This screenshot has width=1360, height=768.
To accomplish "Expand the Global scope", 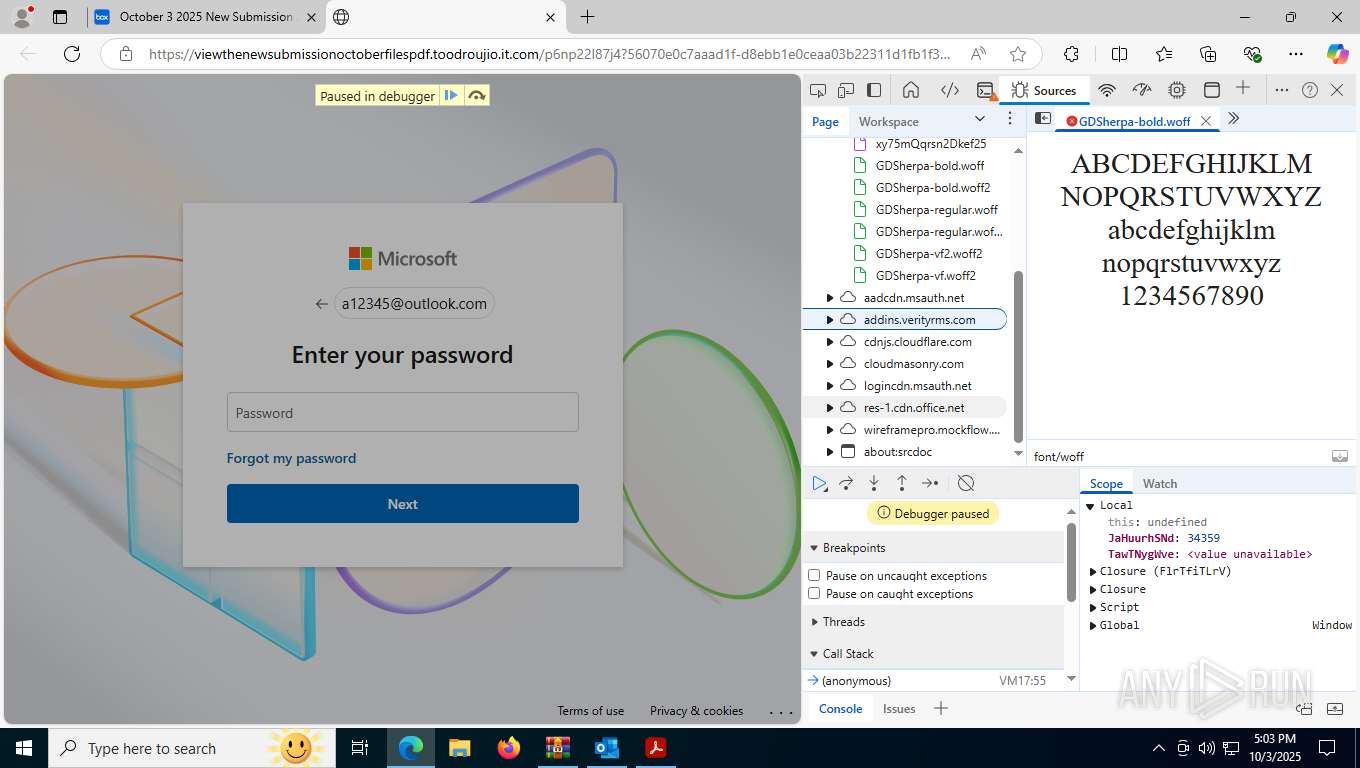I will coord(1093,625).
